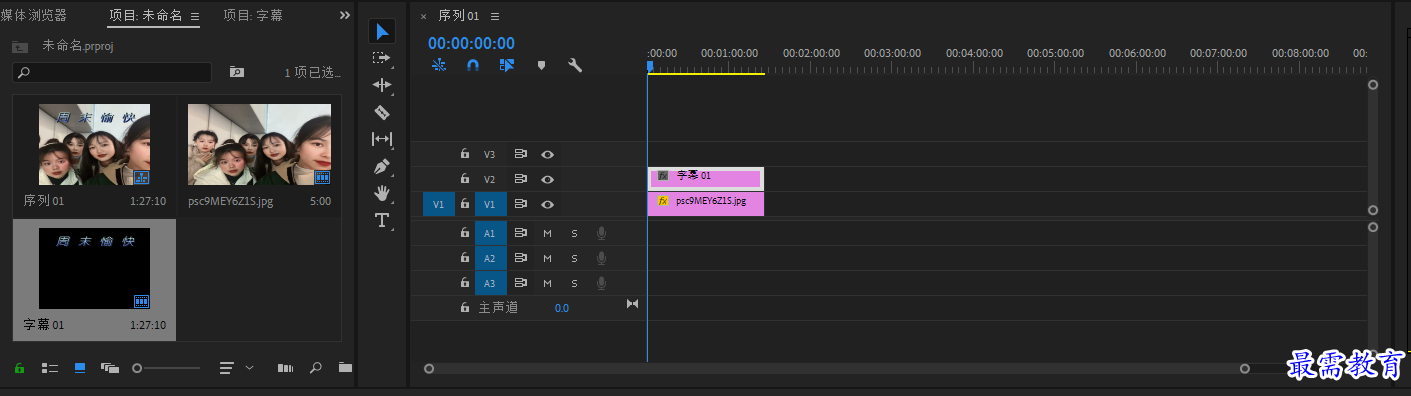The image size is (1411, 396).
Task: Enable voice-over record on A1
Action: click(x=601, y=233)
